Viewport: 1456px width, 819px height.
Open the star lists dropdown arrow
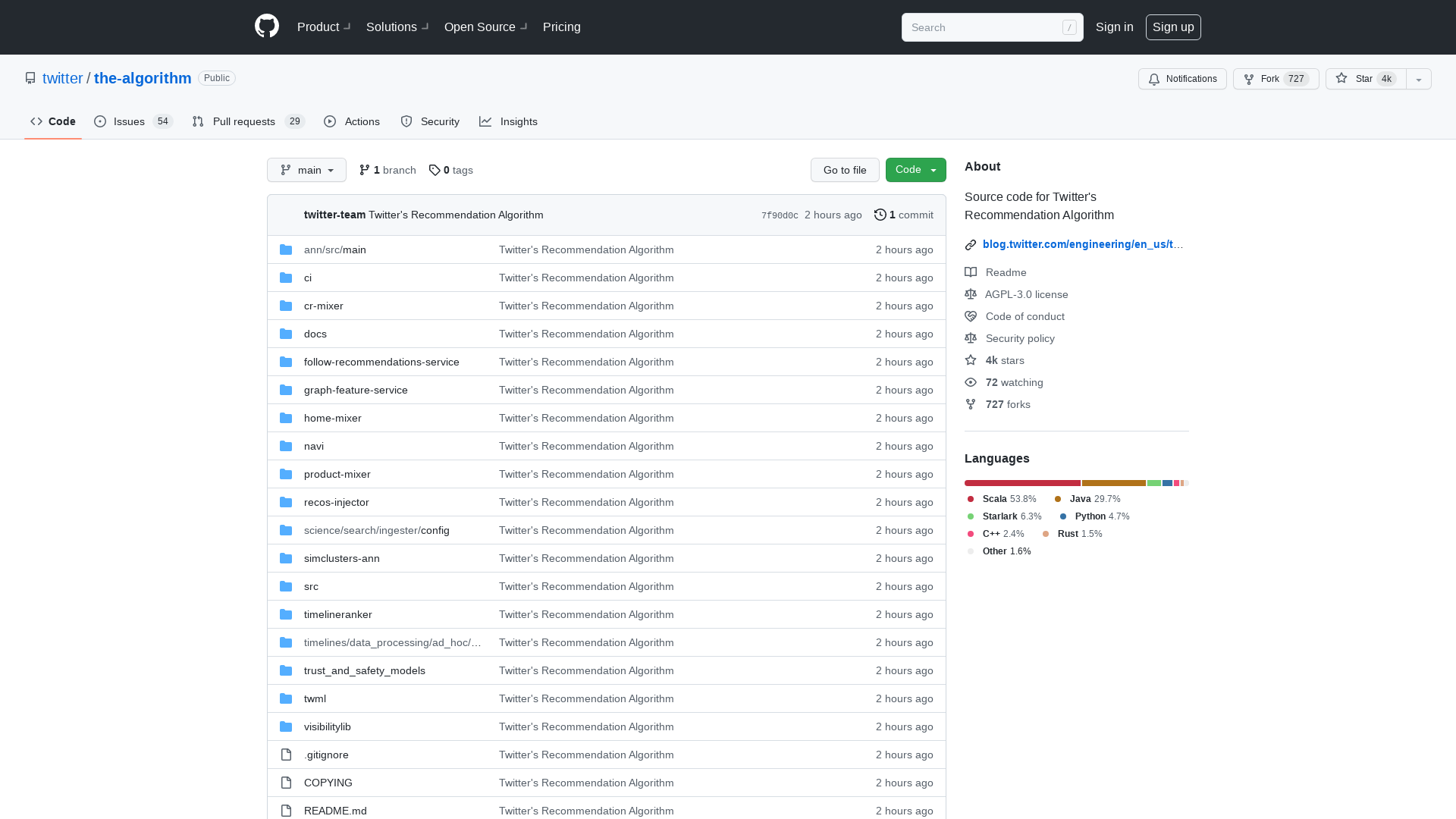[1419, 79]
